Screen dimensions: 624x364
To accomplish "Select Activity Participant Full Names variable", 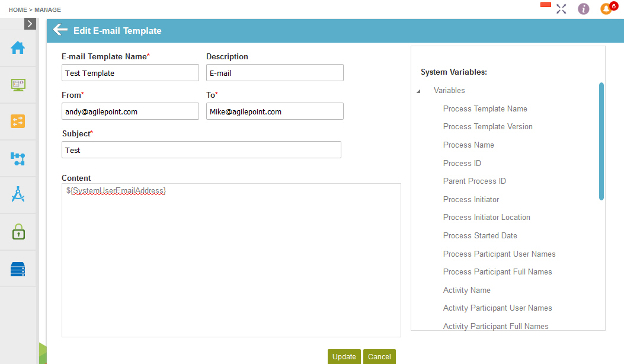I will pyautogui.click(x=495, y=326).
